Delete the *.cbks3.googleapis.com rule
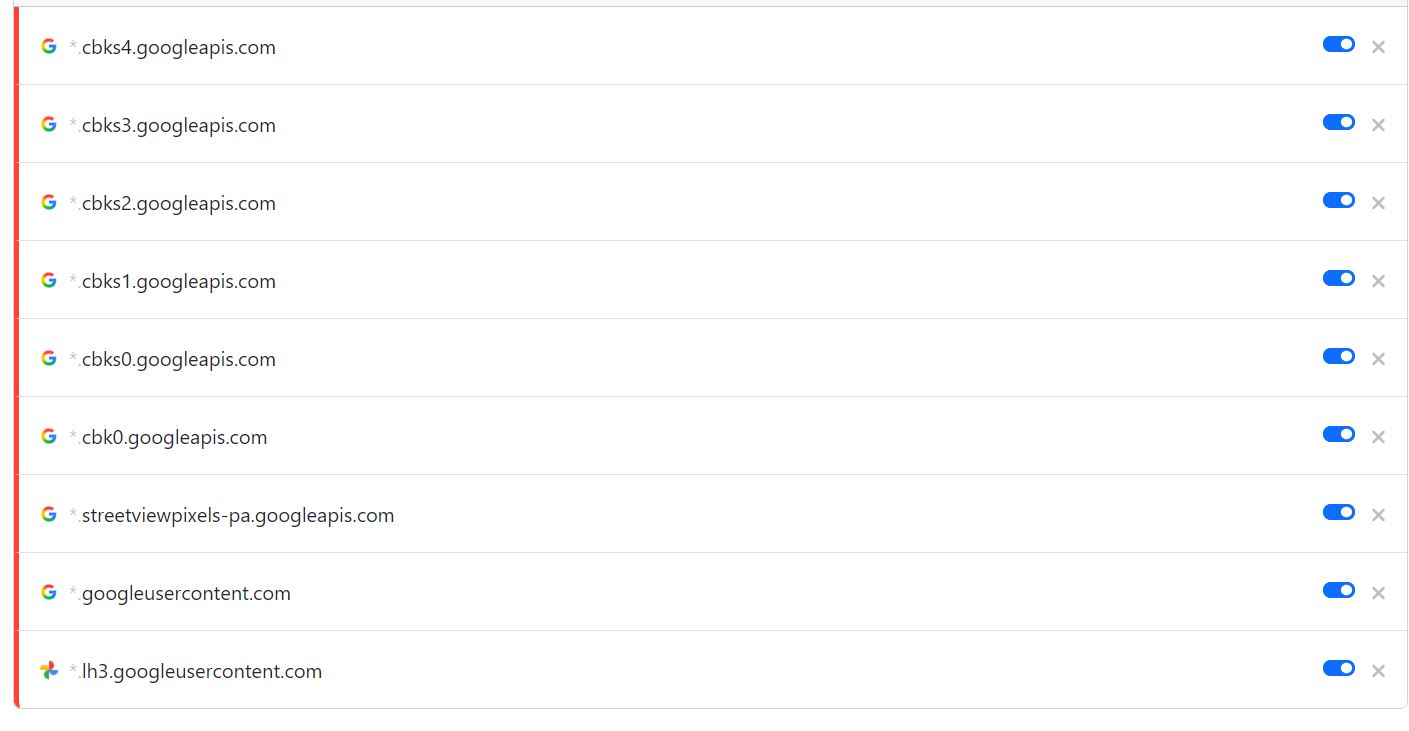Viewport: 1409px width, 731px height. point(1378,125)
